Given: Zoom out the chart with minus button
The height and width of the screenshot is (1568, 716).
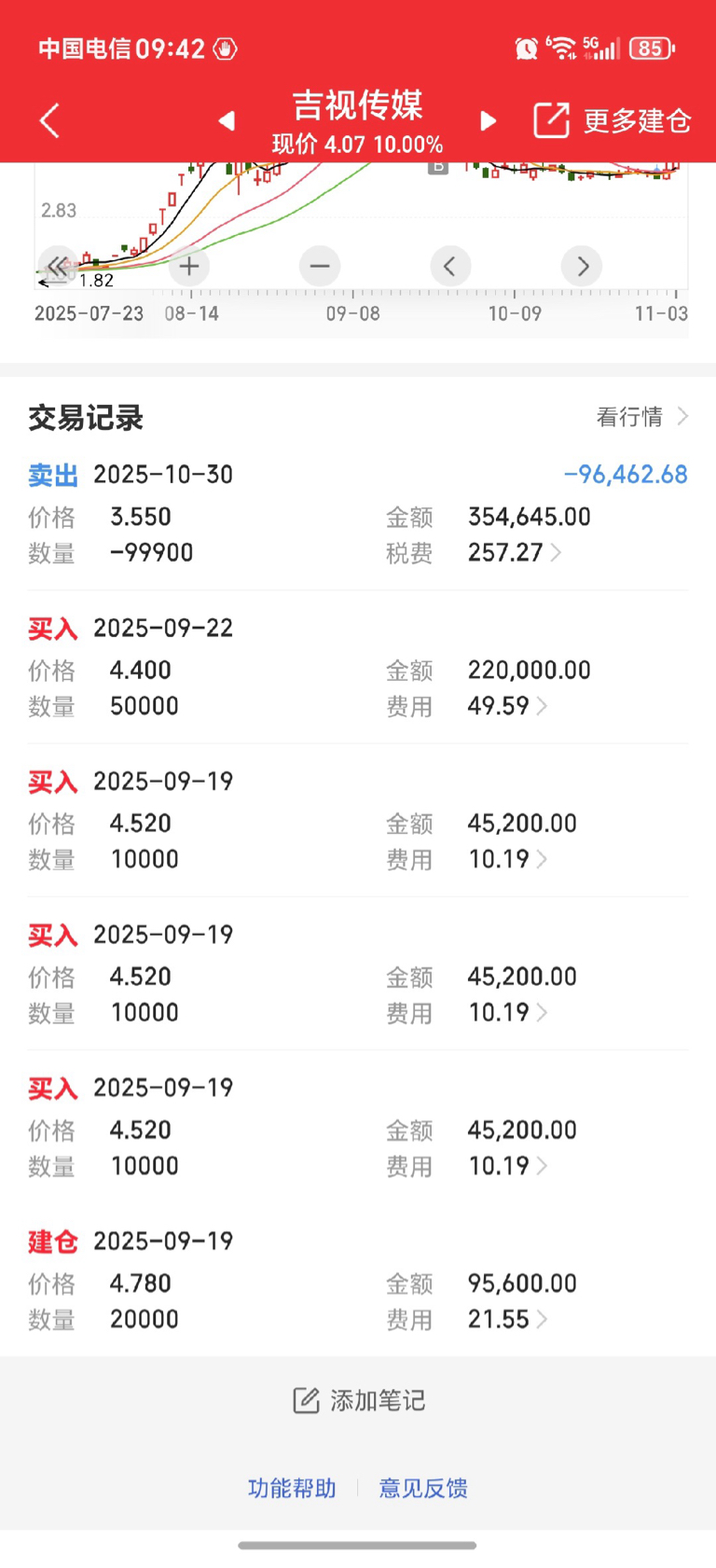Looking at the screenshot, I should (x=320, y=267).
